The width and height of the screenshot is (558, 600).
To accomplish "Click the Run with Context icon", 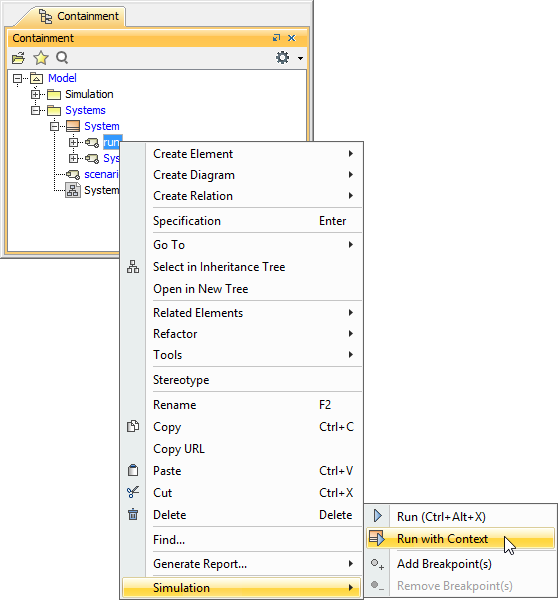I will [x=377, y=538].
